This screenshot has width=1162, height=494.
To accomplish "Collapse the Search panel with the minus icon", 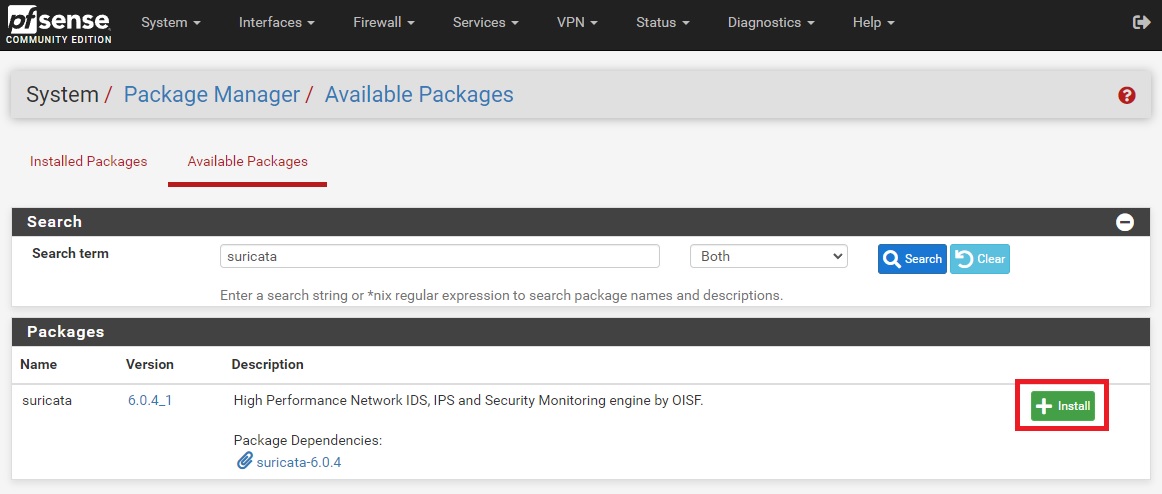I will [1125, 221].
